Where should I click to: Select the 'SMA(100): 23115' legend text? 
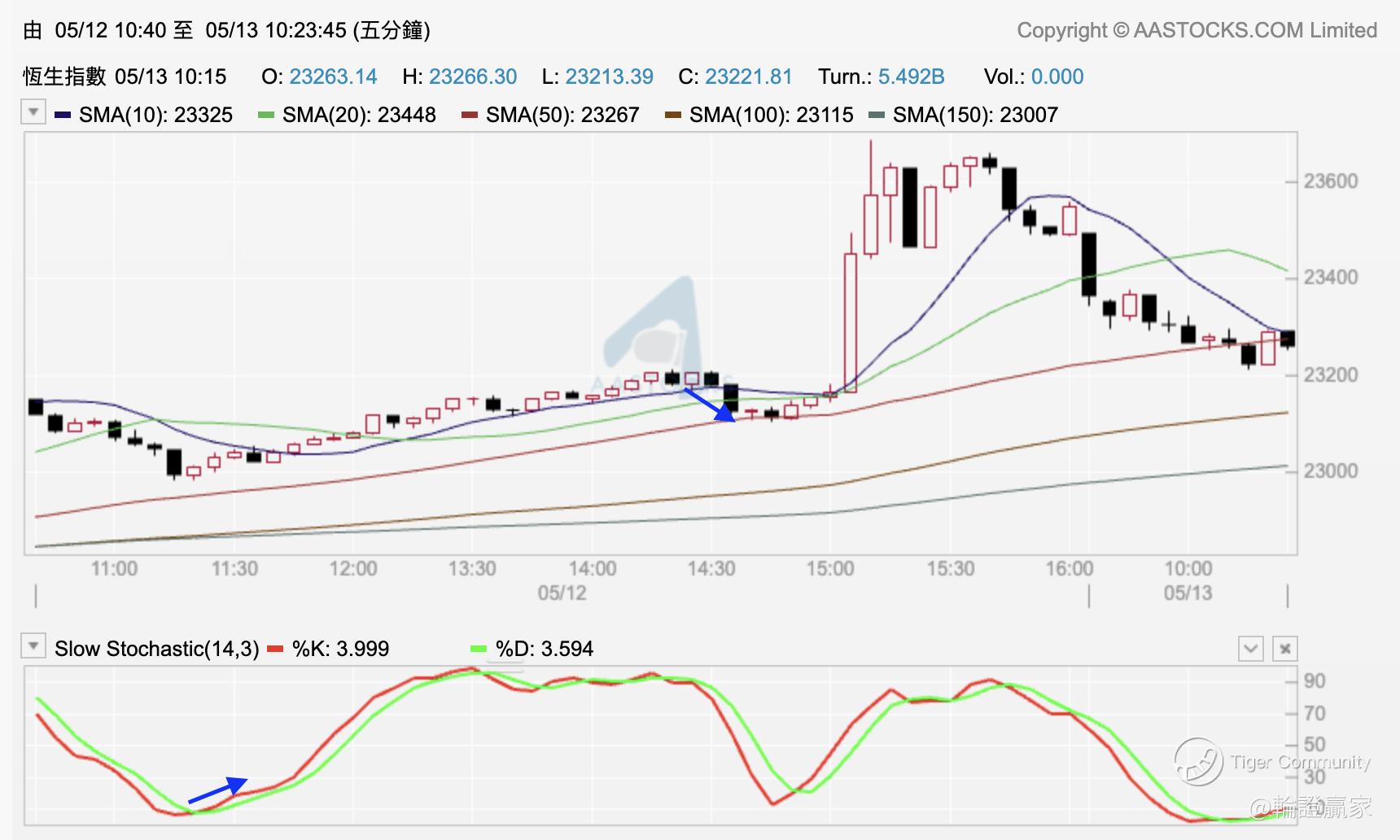pos(772,115)
